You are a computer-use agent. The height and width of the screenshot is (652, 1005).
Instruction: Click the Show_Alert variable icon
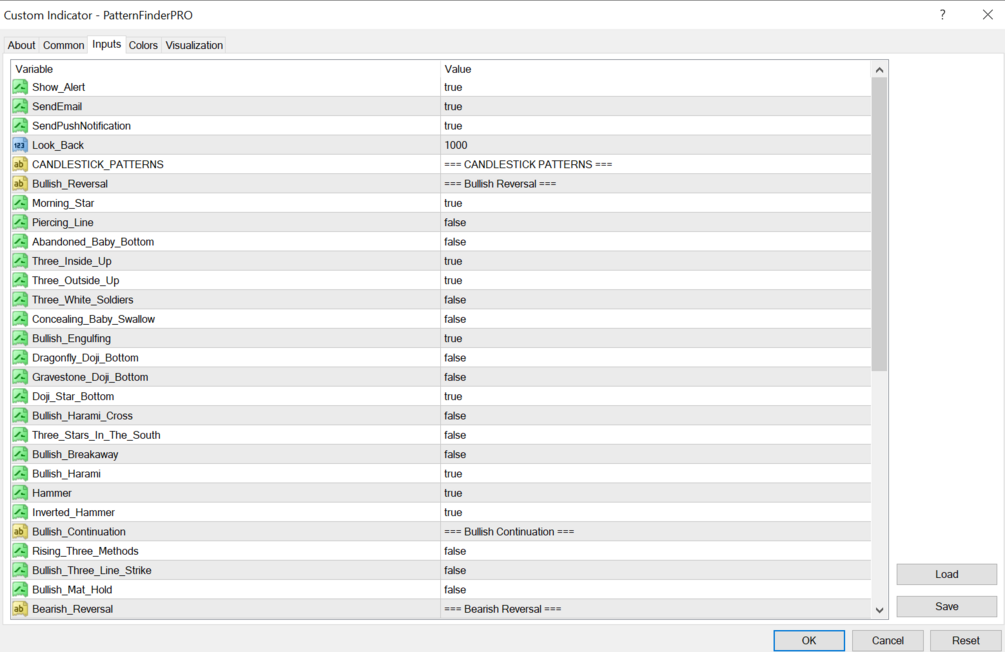click(20, 87)
